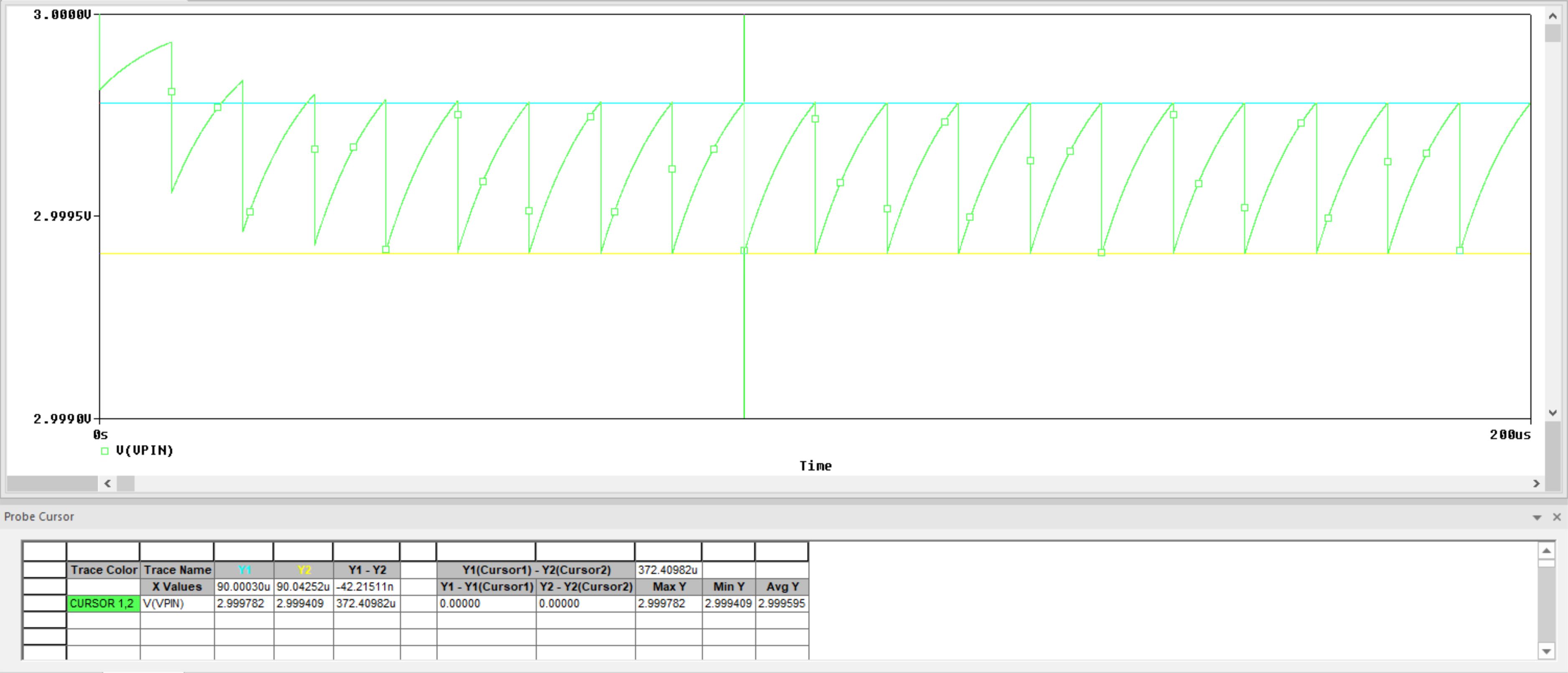Click the yellow horizontal cursor line
This screenshot has width=1568, height=673.
[x=816, y=253]
